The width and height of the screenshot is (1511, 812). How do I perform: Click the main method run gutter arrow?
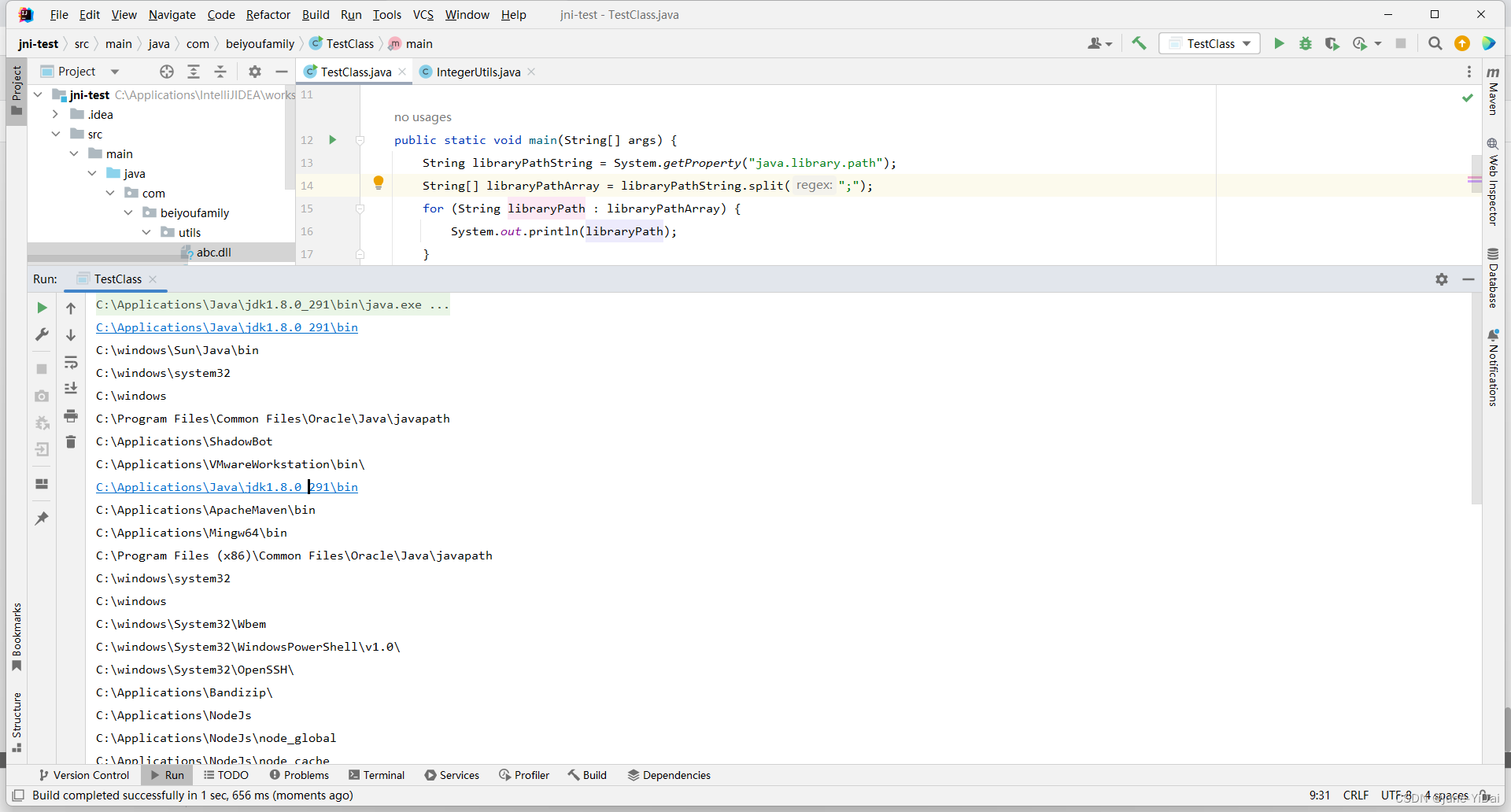pos(332,140)
